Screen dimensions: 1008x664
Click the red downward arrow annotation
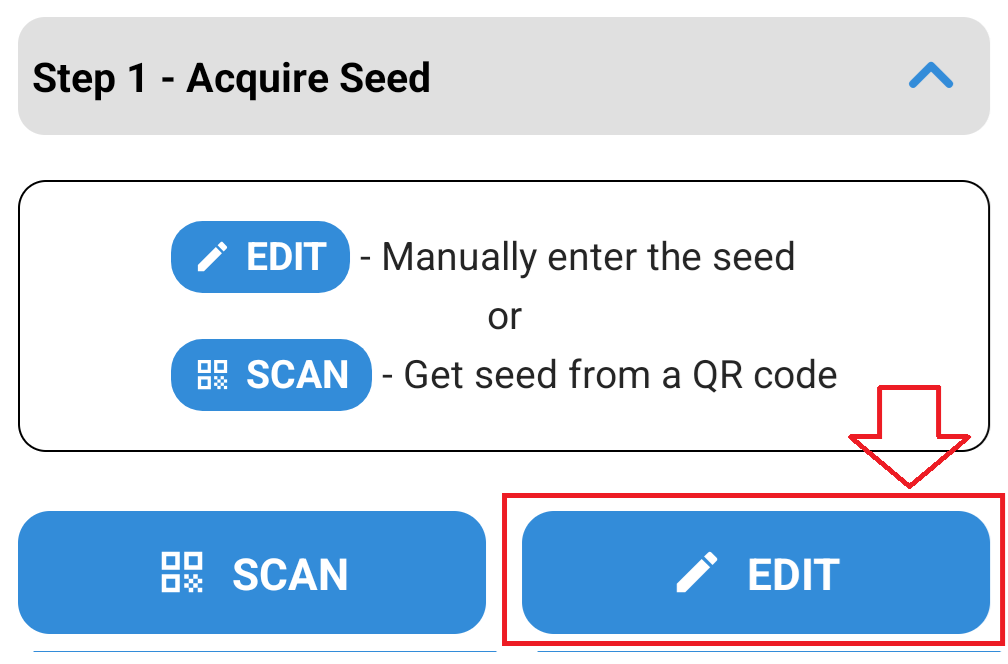909,436
